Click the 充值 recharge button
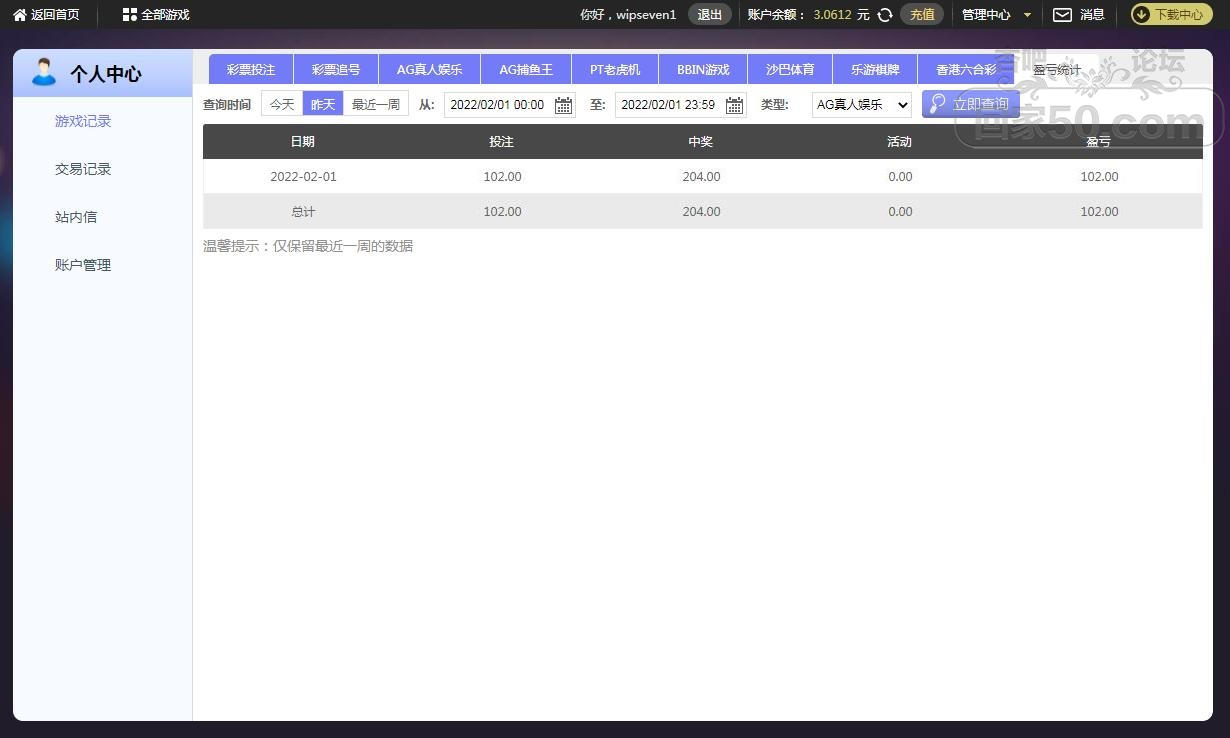The height and width of the screenshot is (738, 1230). (x=922, y=15)
